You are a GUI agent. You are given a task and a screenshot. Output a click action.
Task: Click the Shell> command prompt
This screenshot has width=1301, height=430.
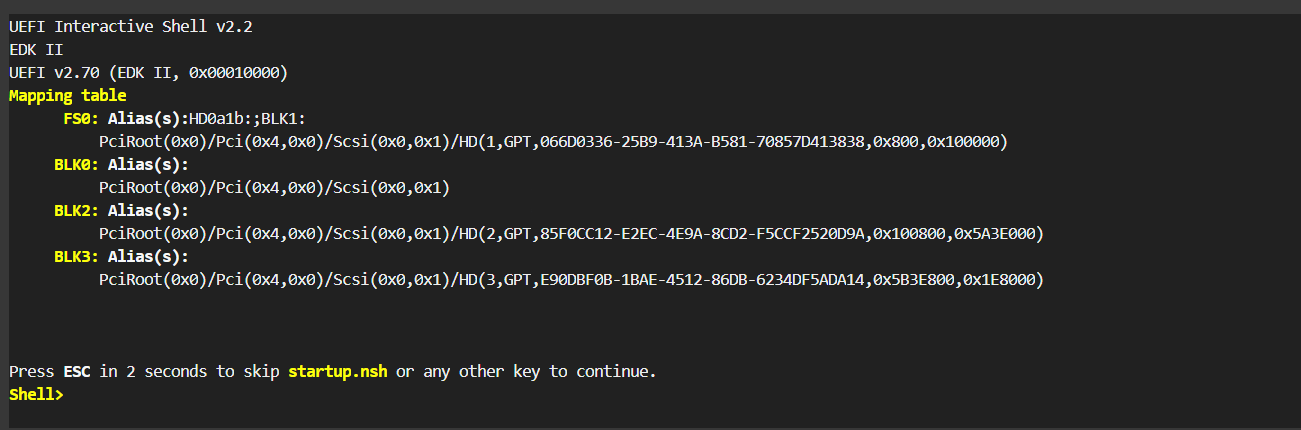pyautogui.click(x=36, y=394)
